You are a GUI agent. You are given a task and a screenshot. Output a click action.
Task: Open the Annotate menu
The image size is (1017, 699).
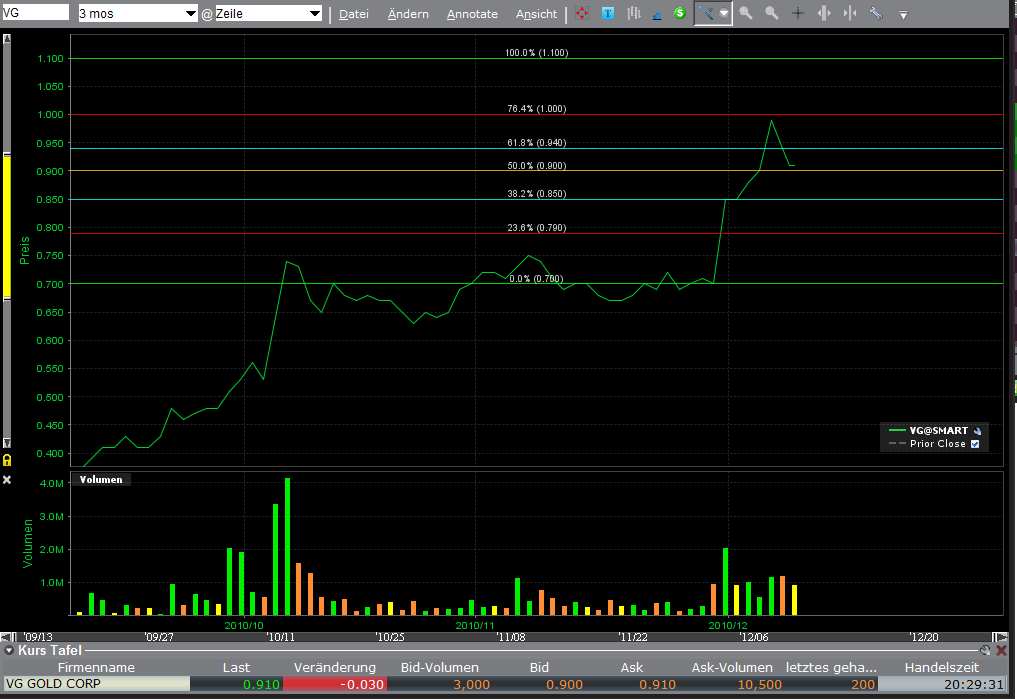tap(472, 14)
